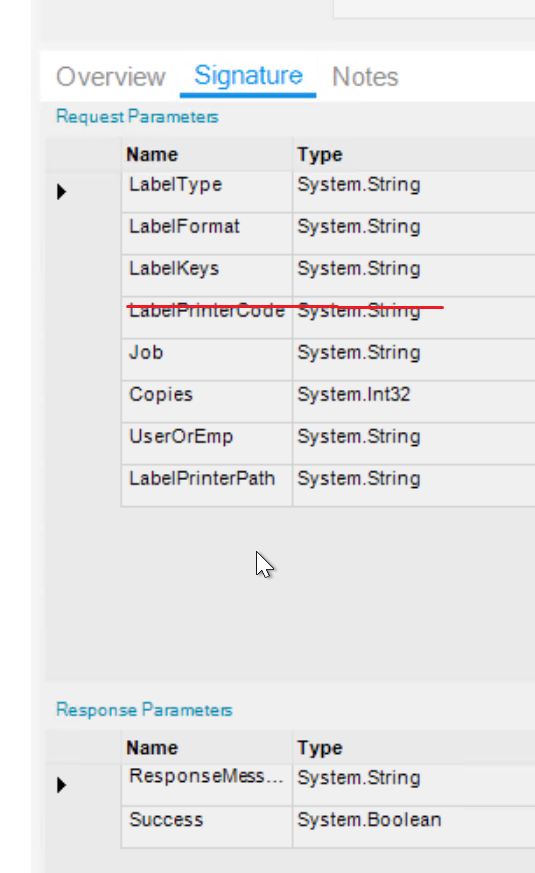Click the System.String type cell for LabelKeys
The image size is (535, 873).
[x=414, y=276]
